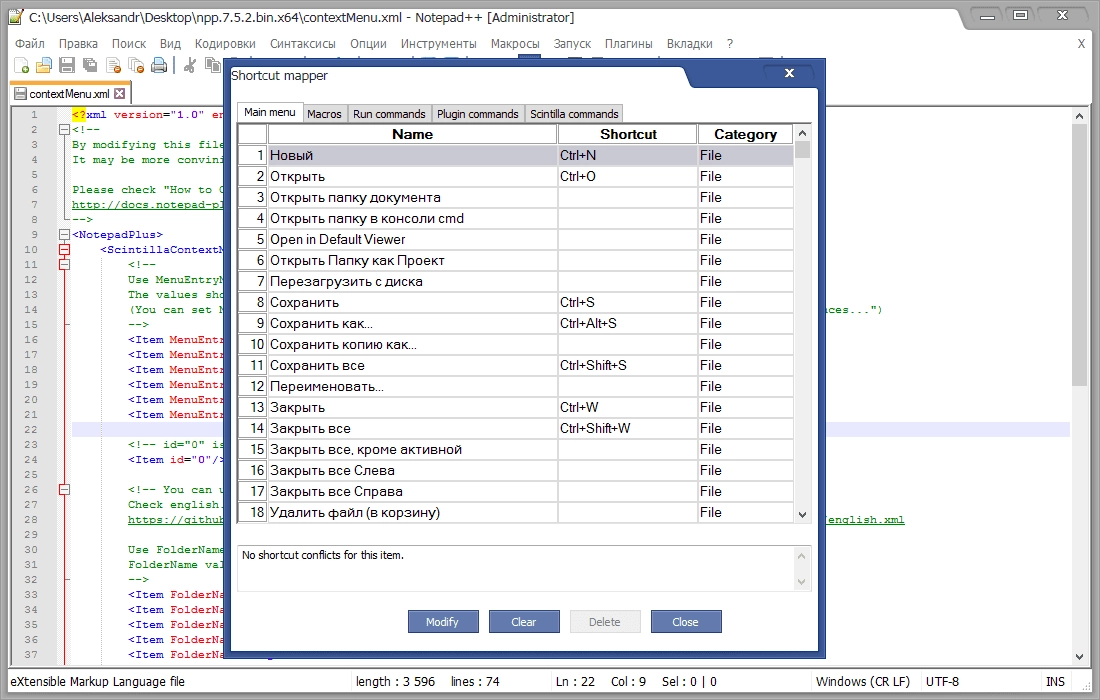The image size is (1100, 700).
Task: Click the New file toolbar icon
Action: tap(21, 66)
